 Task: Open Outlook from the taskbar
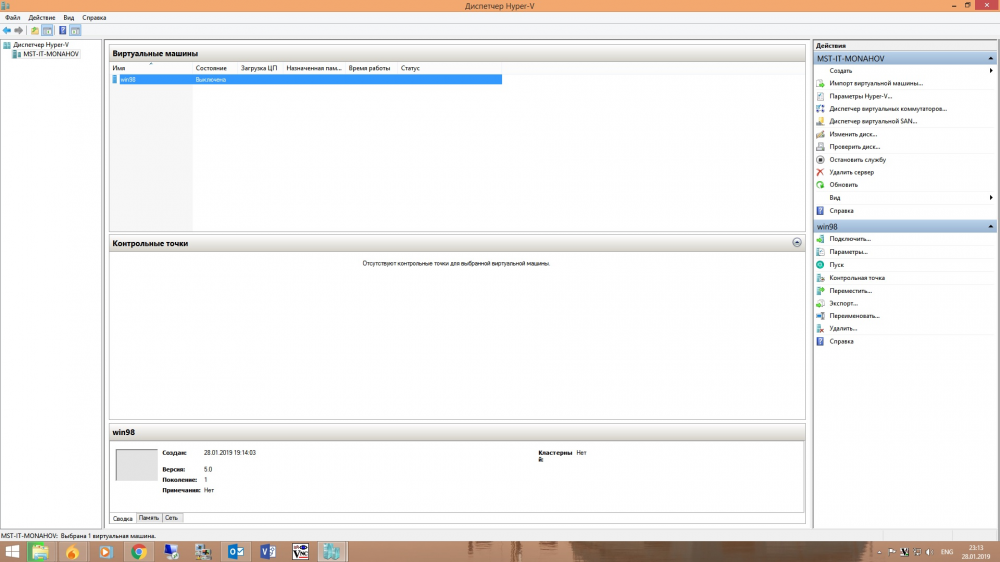235,552
